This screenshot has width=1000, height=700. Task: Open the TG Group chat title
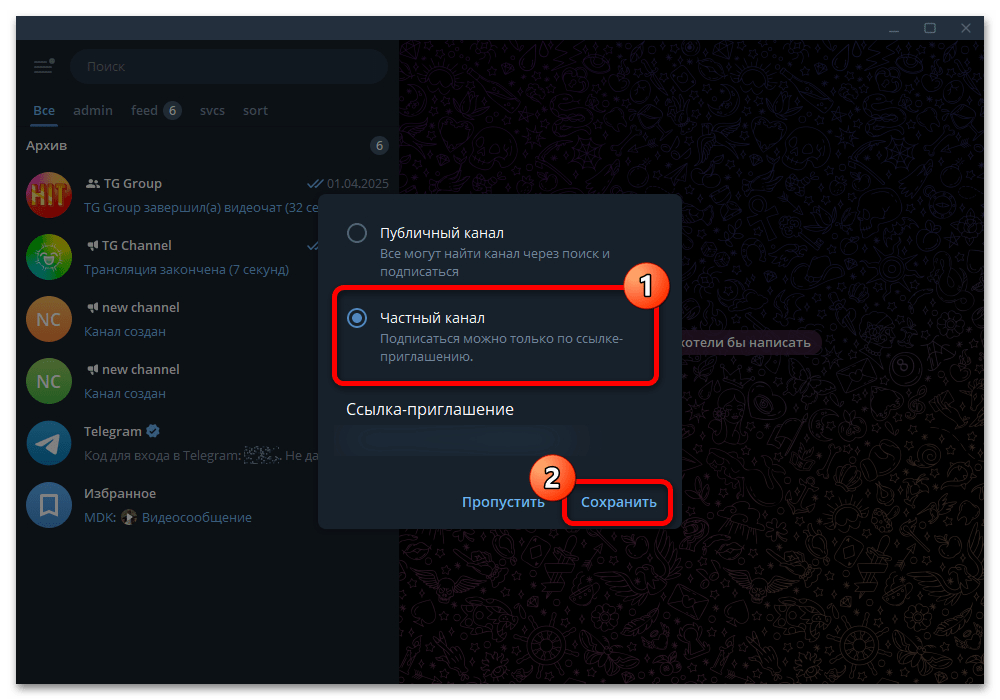click(133, 184)
